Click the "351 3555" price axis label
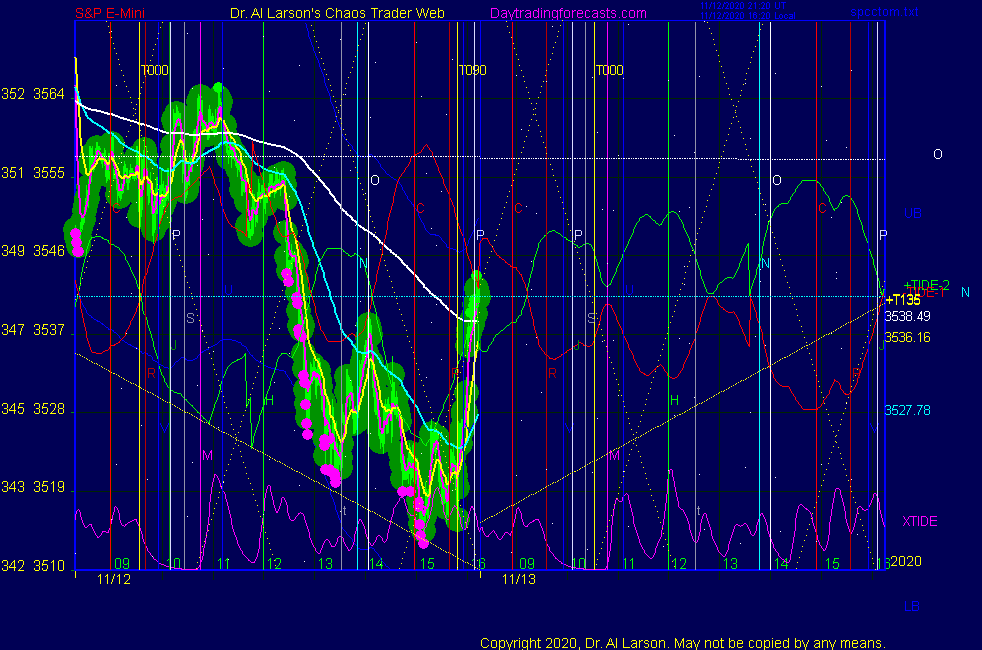982x650 pixels. pyautogui.click(x=33, y=173)
